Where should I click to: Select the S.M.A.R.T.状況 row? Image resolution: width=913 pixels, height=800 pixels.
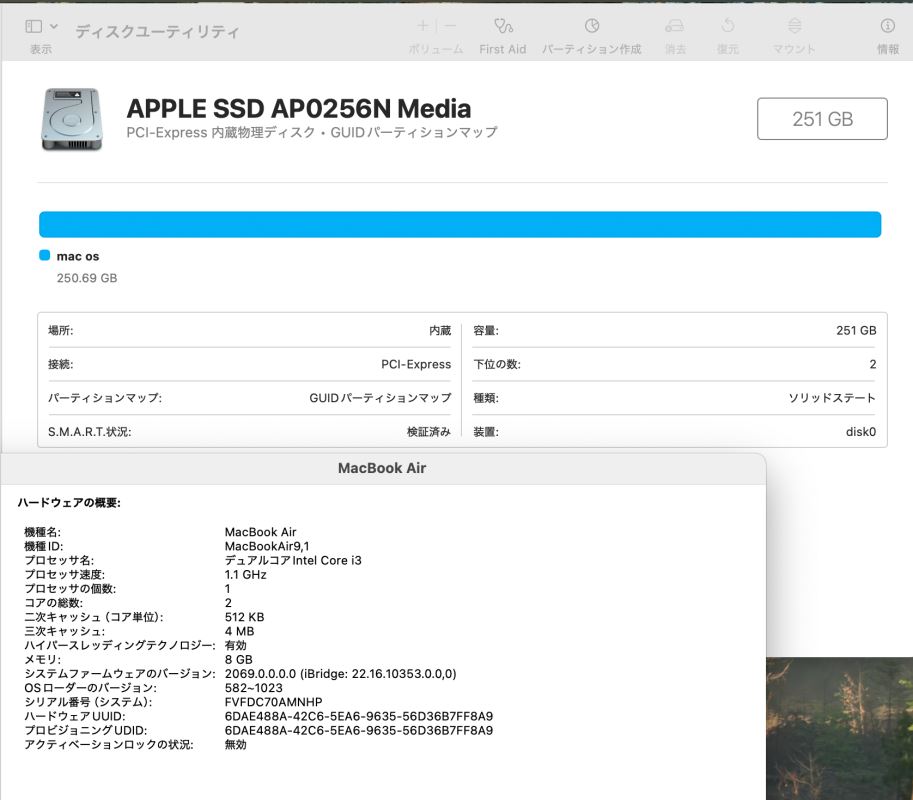tap(249, 432)
